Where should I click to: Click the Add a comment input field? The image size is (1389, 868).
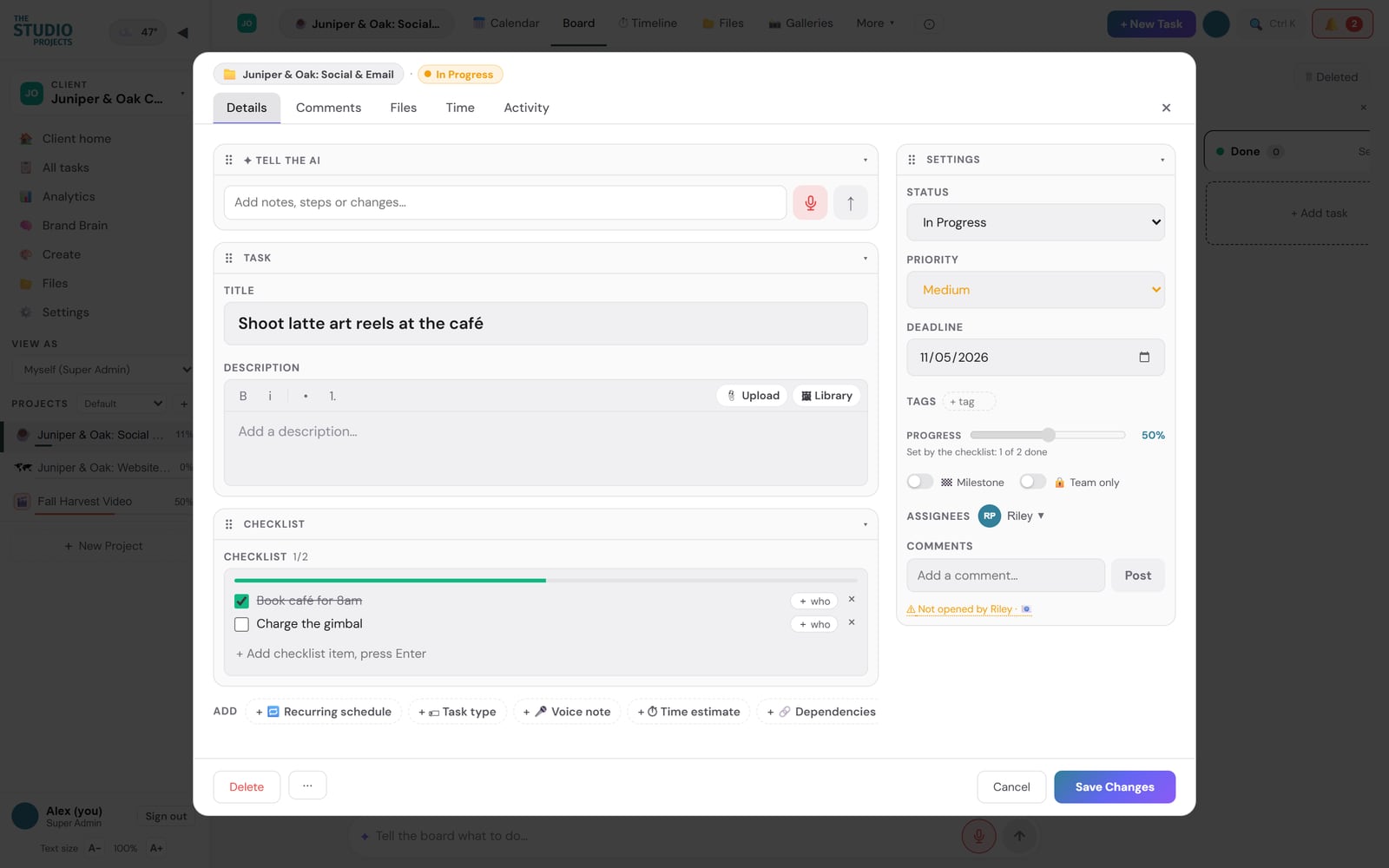[x=1005, y=575]
